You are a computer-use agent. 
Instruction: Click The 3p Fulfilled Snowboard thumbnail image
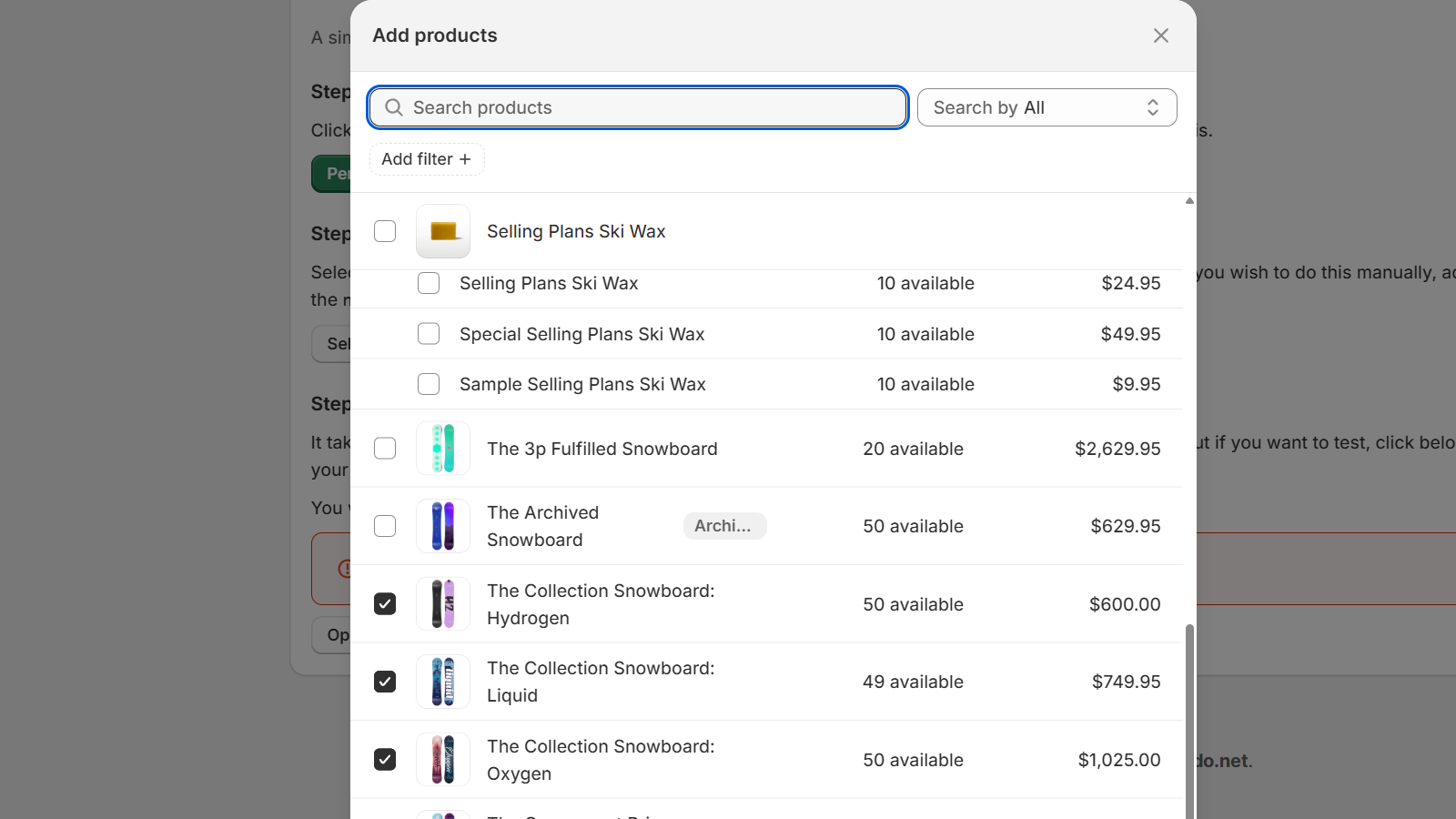click(442, 448)
